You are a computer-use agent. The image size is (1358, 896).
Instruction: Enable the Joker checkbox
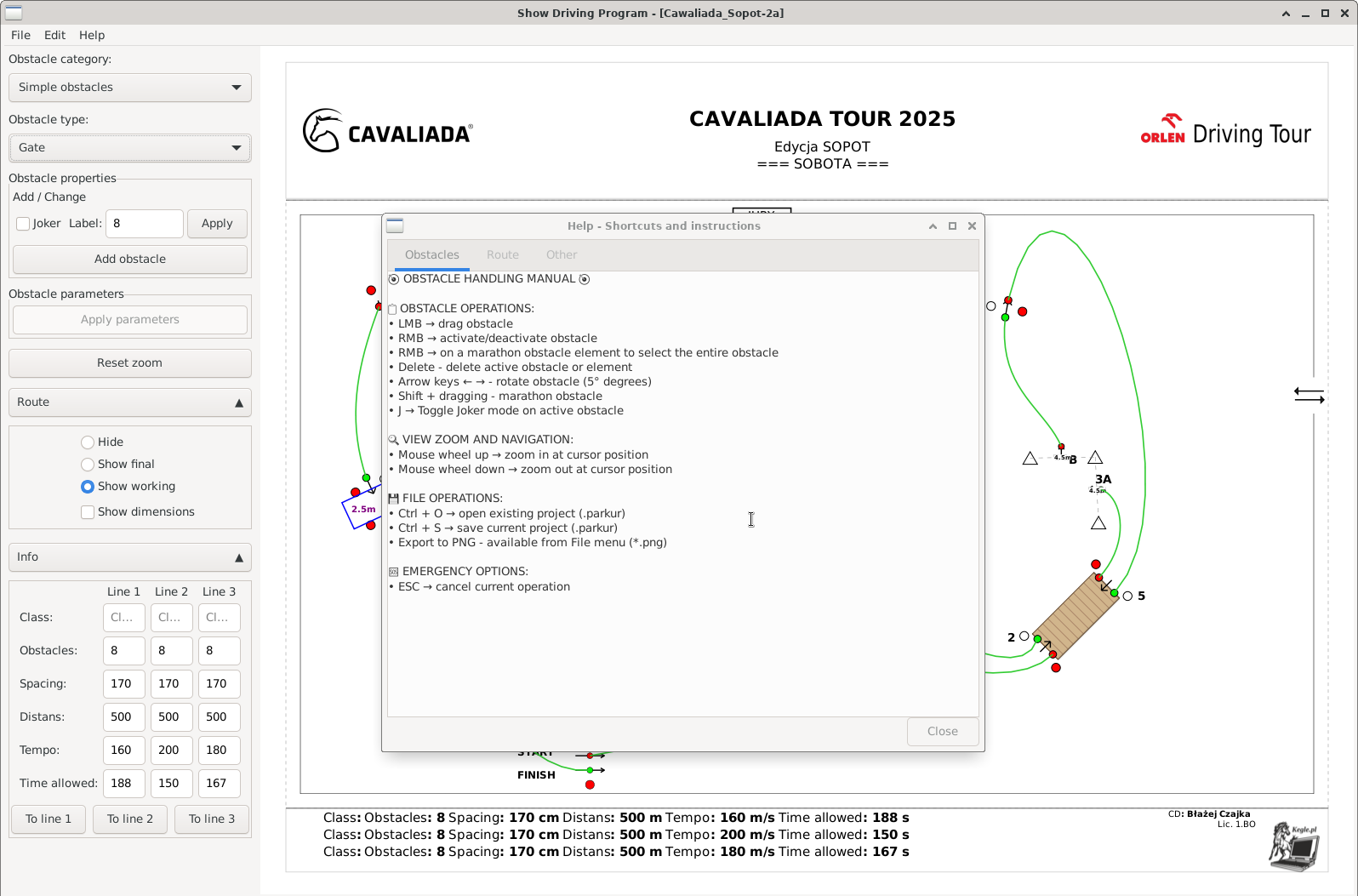24,224
